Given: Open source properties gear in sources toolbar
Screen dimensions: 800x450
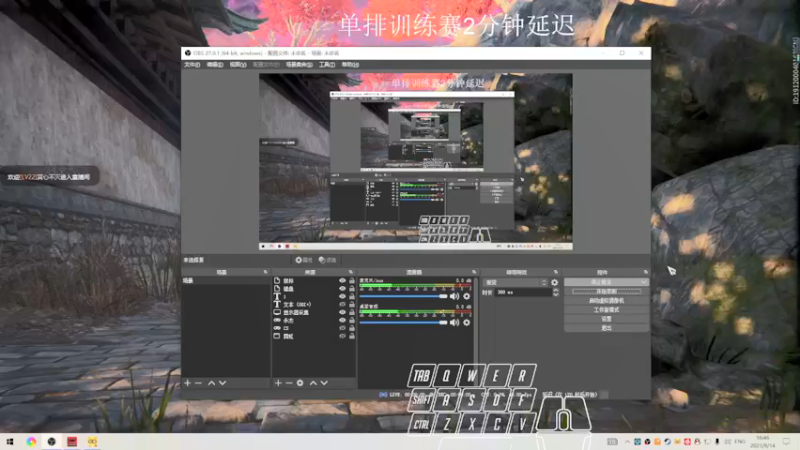Looking at the screenshot, I should [300, 383].
